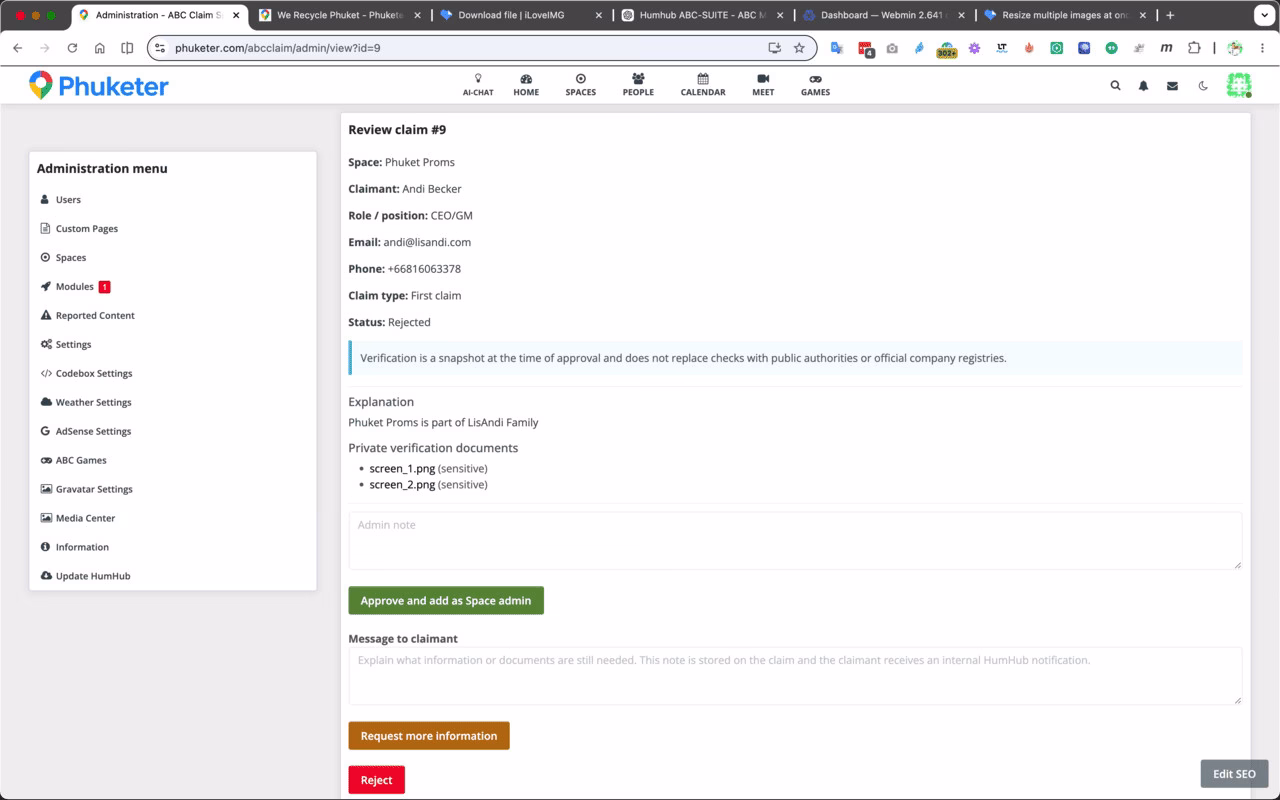The width and height of the screenshot is (1280, 800).
Task: Click the phone number +66816063378
Action: 424,269
